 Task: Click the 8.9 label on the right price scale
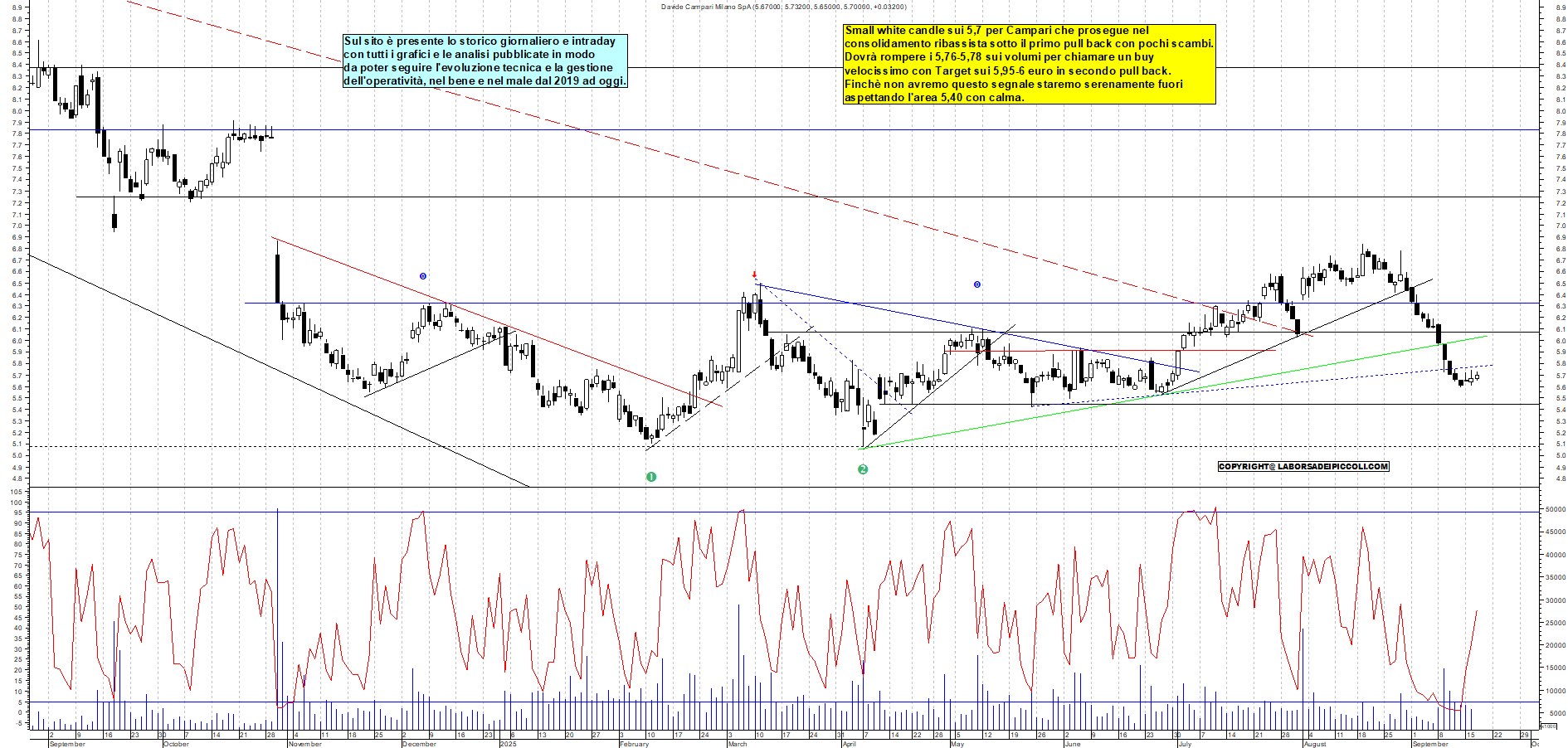(x=1561, y=7)
